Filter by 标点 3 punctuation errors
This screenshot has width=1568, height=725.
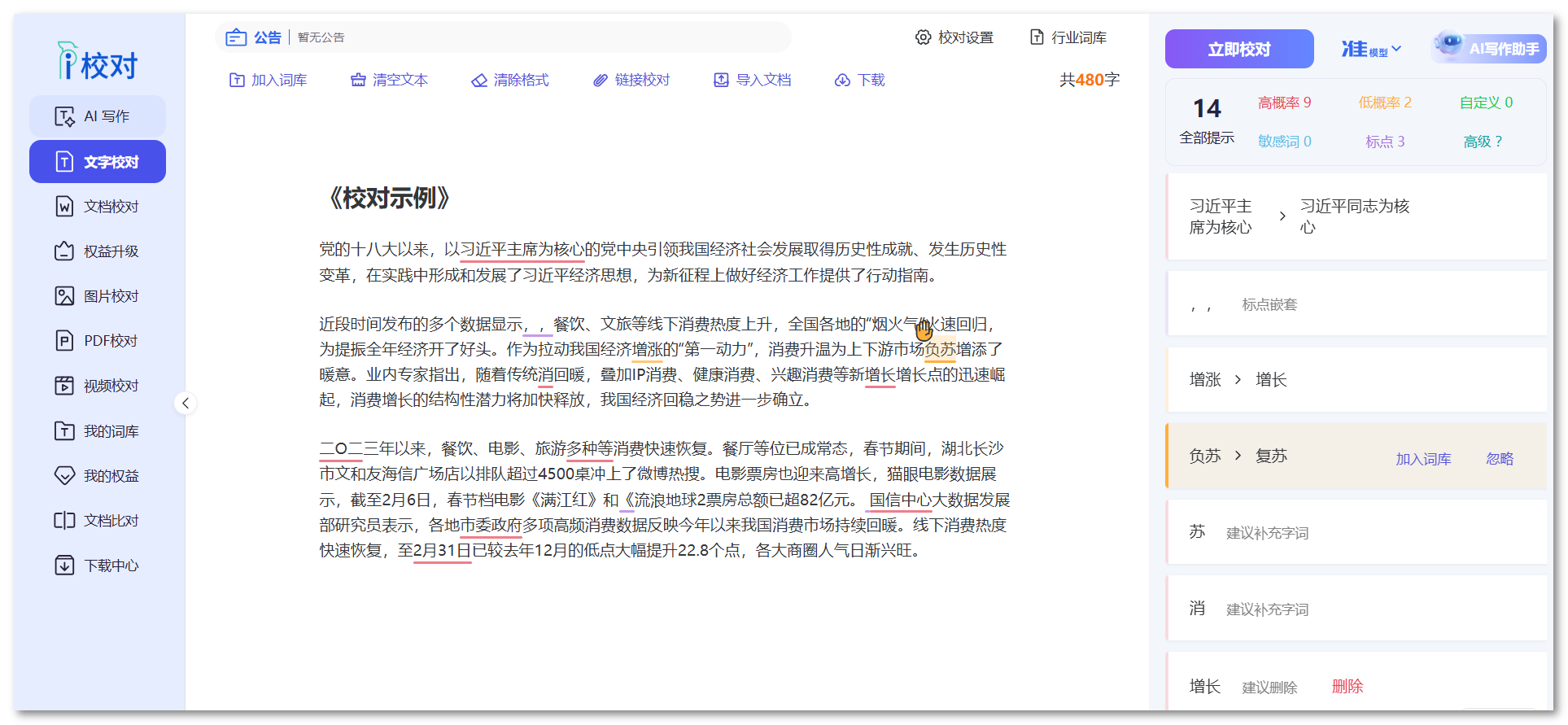[x=1384, y=142]
